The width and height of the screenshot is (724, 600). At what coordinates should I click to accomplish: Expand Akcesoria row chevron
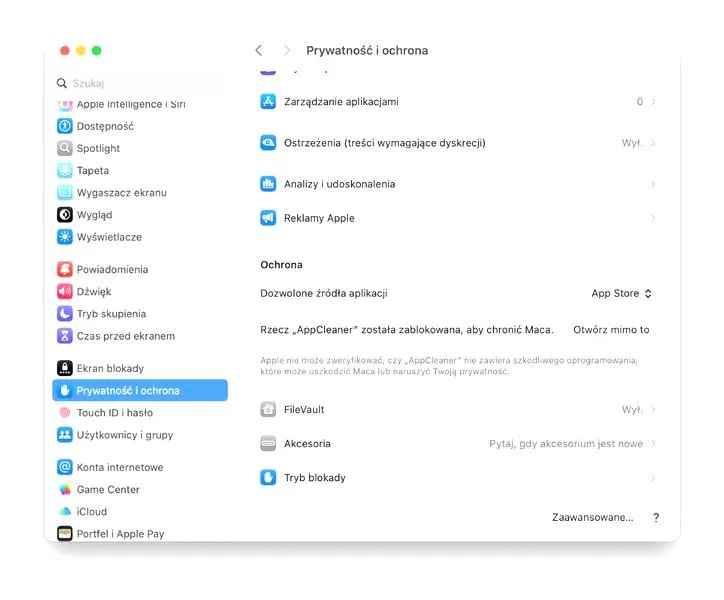coord(653,443)
